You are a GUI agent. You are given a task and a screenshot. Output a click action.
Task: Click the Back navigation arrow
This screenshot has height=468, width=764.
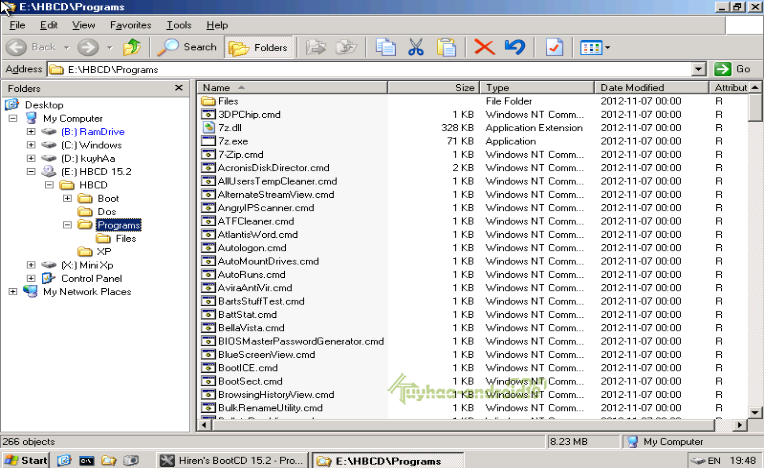[x=17, y=47]
